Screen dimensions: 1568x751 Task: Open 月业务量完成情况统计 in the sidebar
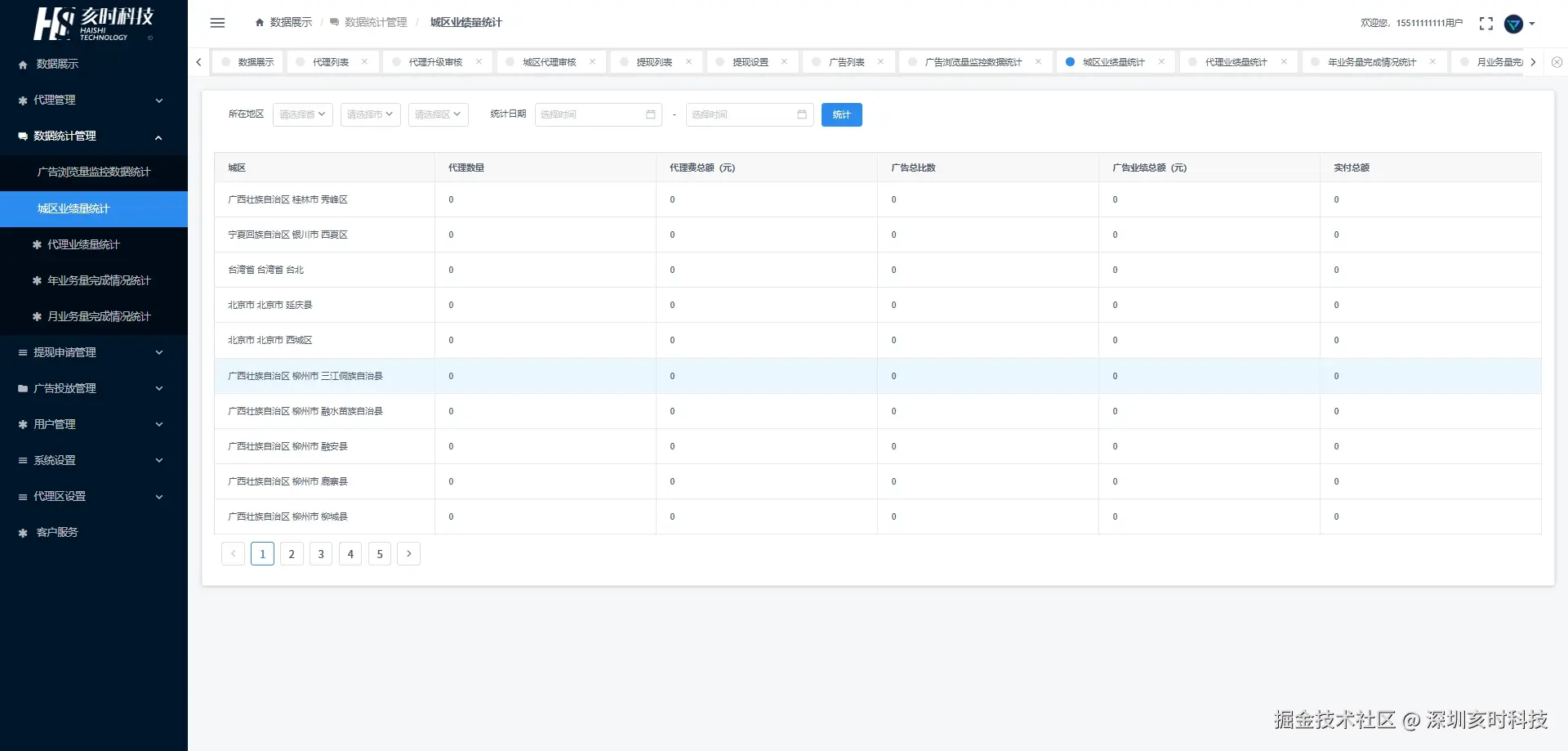click(x=94, y=316)
